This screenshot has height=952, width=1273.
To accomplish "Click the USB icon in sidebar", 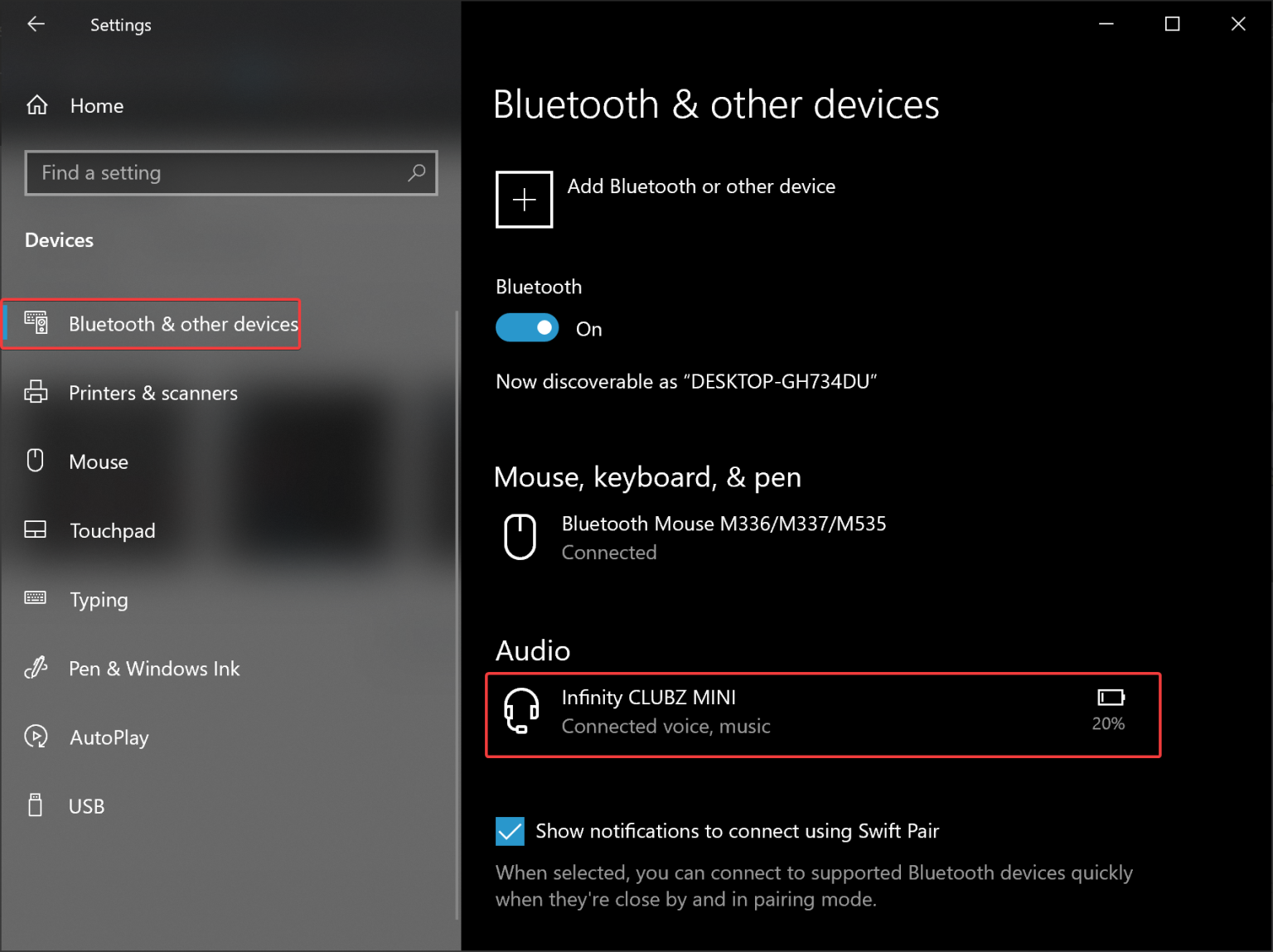I will pos(36,805).
